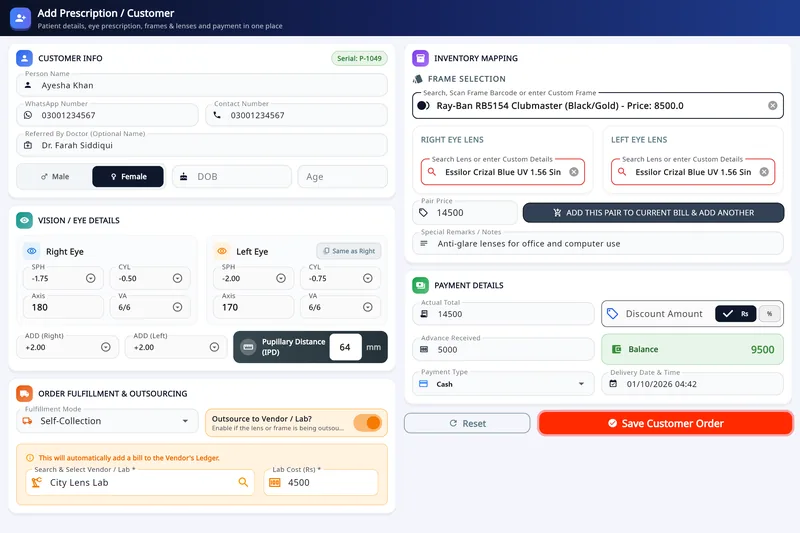Copy values with Same as Right button
The width and height of the screenshot is (800, 533).
coord(349,251)
